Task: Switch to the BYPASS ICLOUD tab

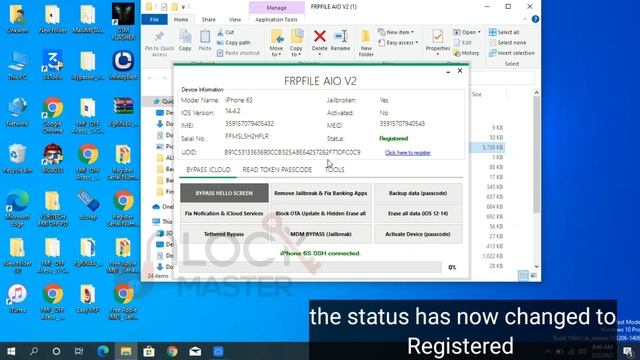Action: click(208, 170)
